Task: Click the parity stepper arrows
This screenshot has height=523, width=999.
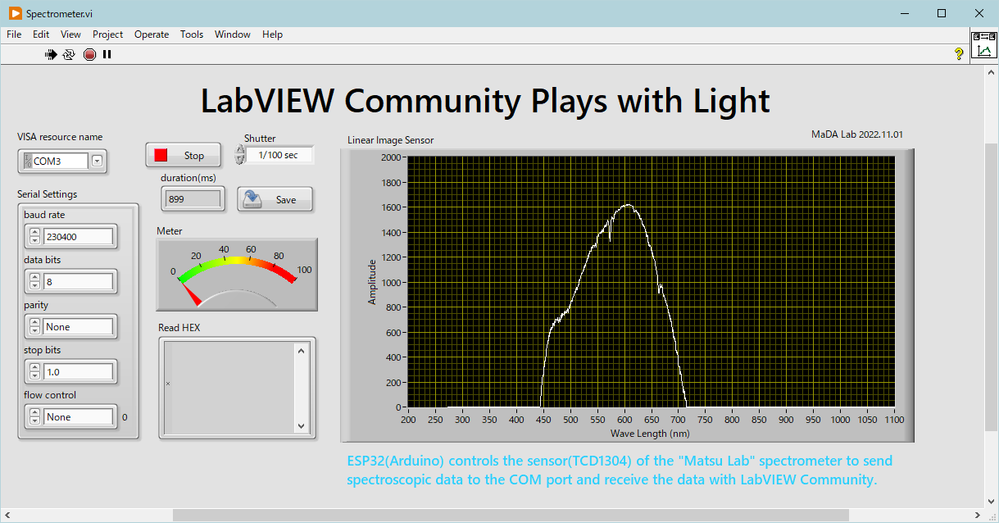Action: click(x=34, y=327)
